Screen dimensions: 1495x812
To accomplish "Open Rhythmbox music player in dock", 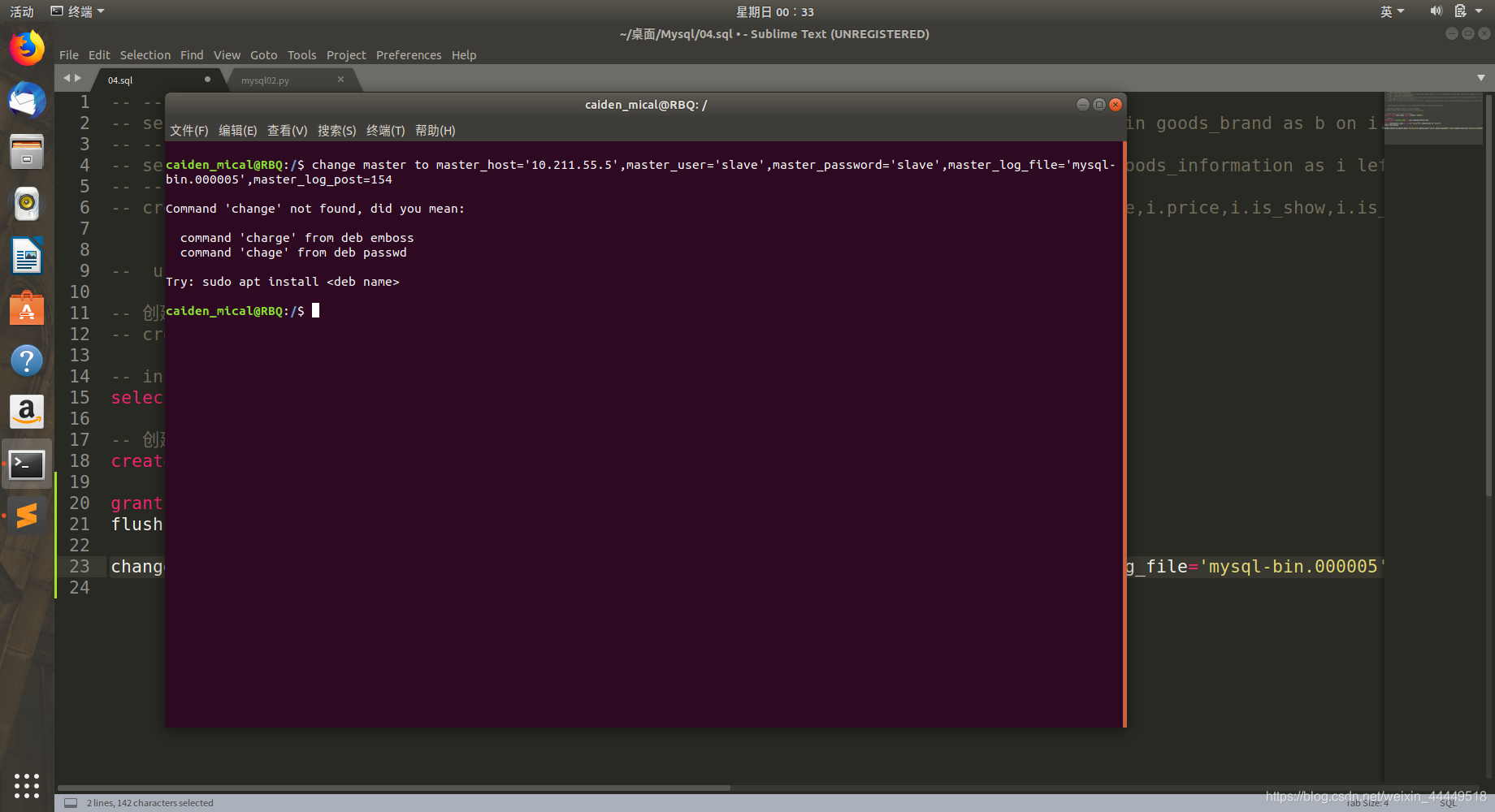I will pyautogui.click(x=27, y=204).
